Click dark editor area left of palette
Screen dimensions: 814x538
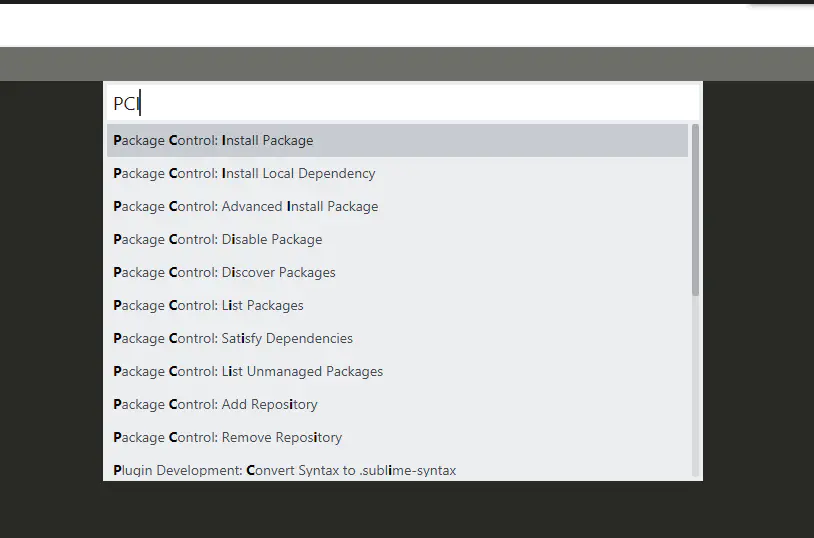(50, 300)
